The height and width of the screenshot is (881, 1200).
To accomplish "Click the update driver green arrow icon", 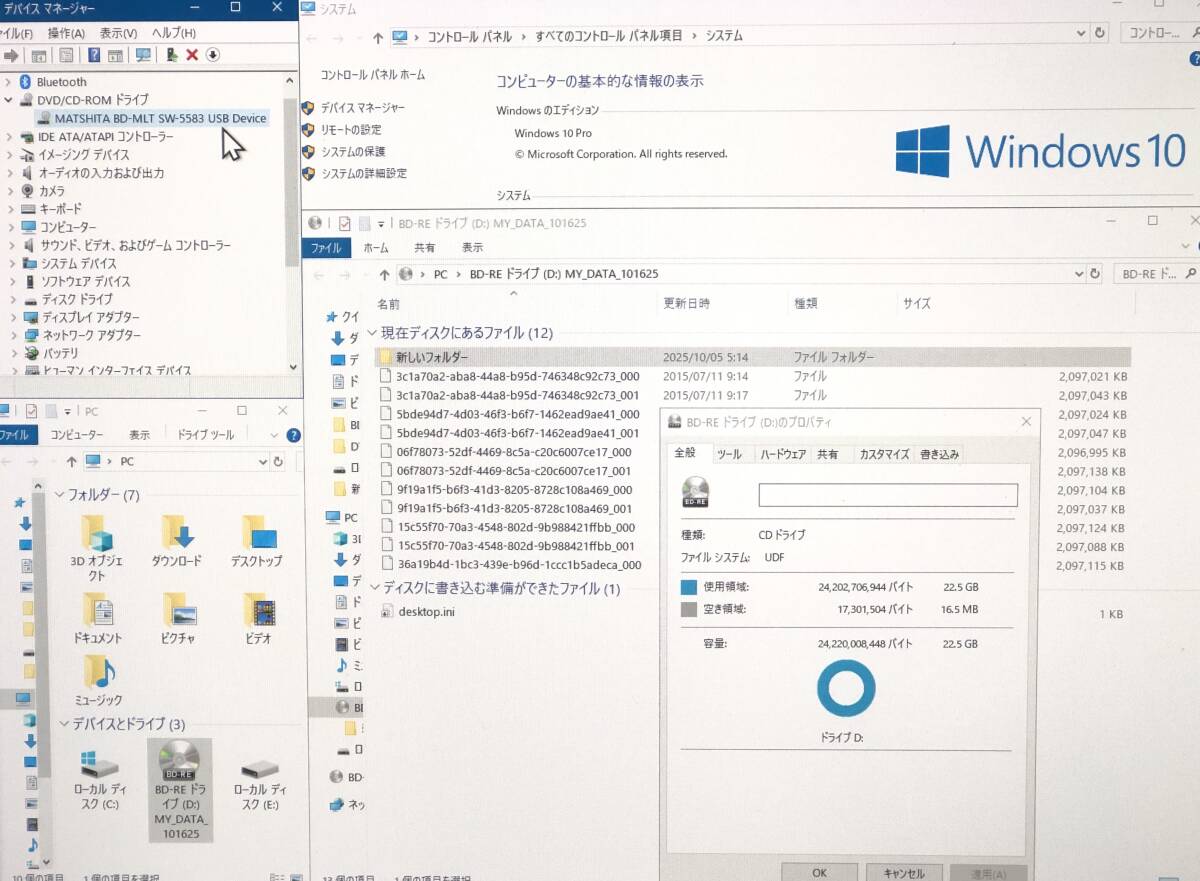I will (x=172, y=55).
